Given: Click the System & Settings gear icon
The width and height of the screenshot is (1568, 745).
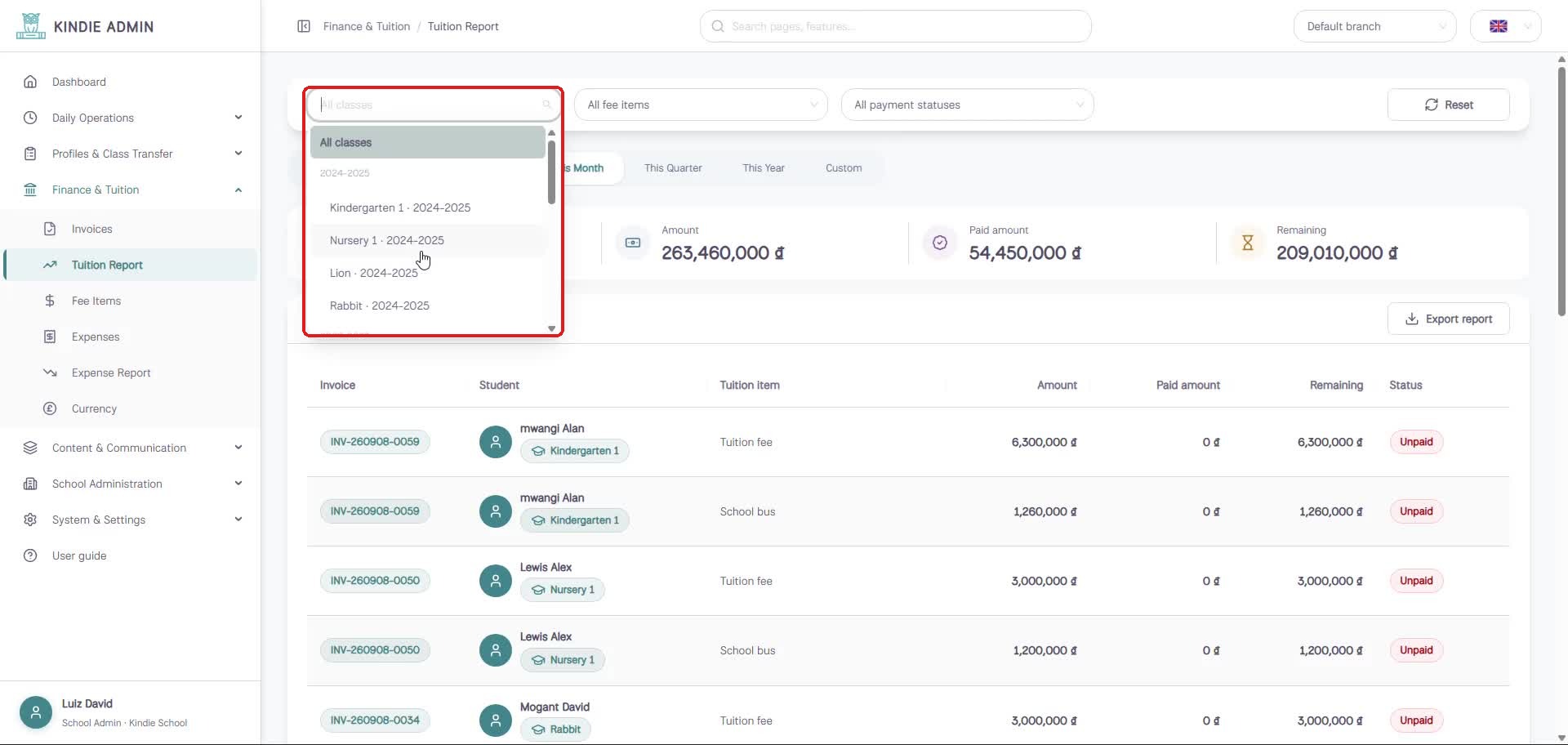Looking at the screenshot, I should click(x=30, y=520).
